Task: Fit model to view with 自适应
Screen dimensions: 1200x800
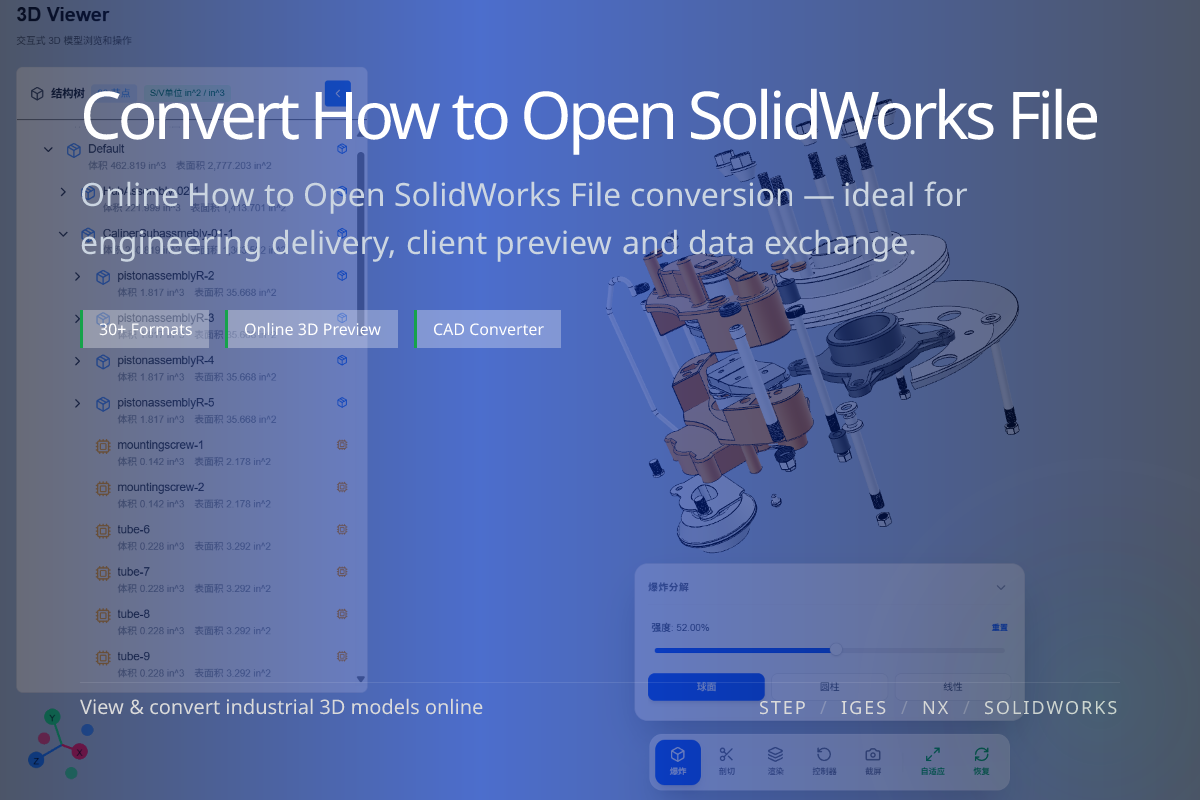Action: pos(932,761)
